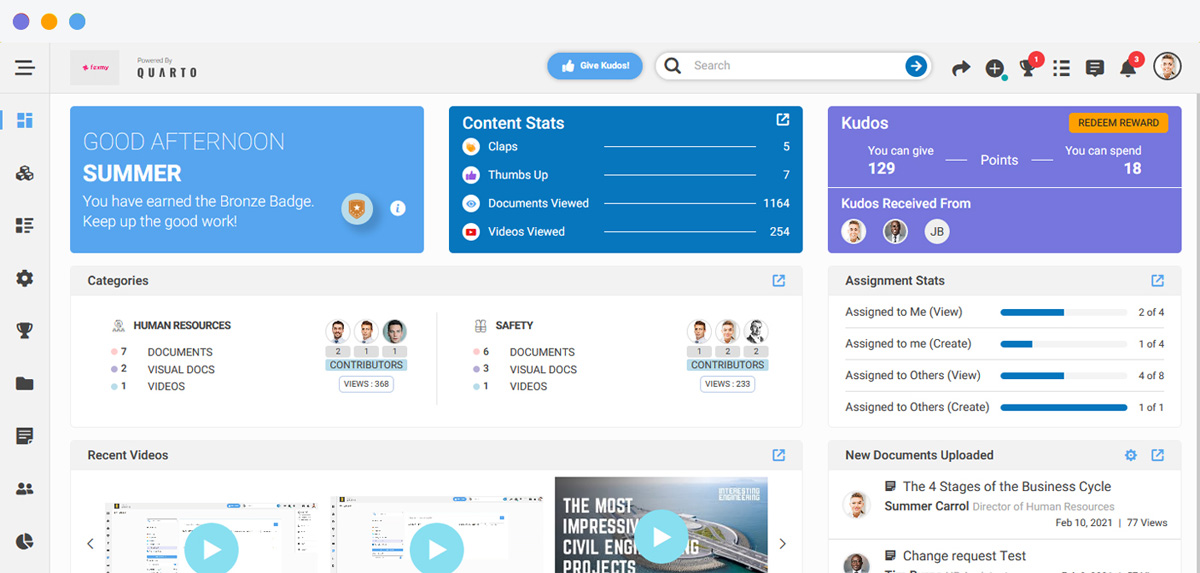Image resolution: width=1200 pixels, height=573 pixels.
Task: Open the task list icon in the header
Action: (x=1062, y=68)
